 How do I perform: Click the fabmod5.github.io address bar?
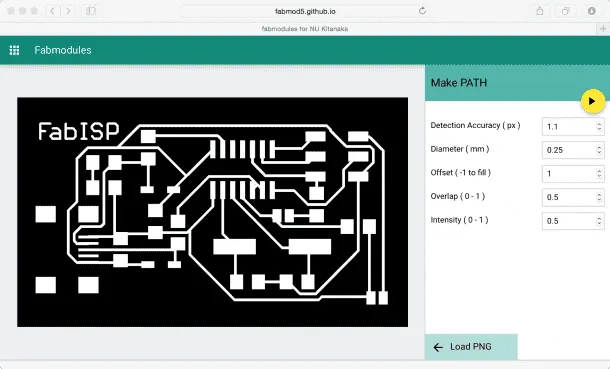point(305,11)
